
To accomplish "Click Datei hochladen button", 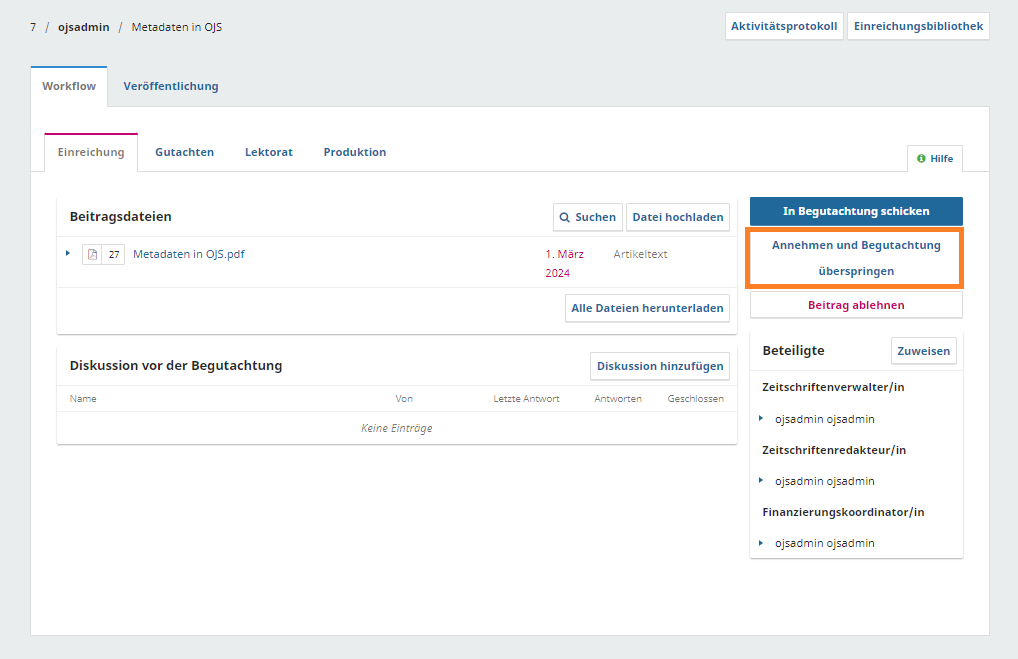I will pyautogui.click(x=677, y=217).
